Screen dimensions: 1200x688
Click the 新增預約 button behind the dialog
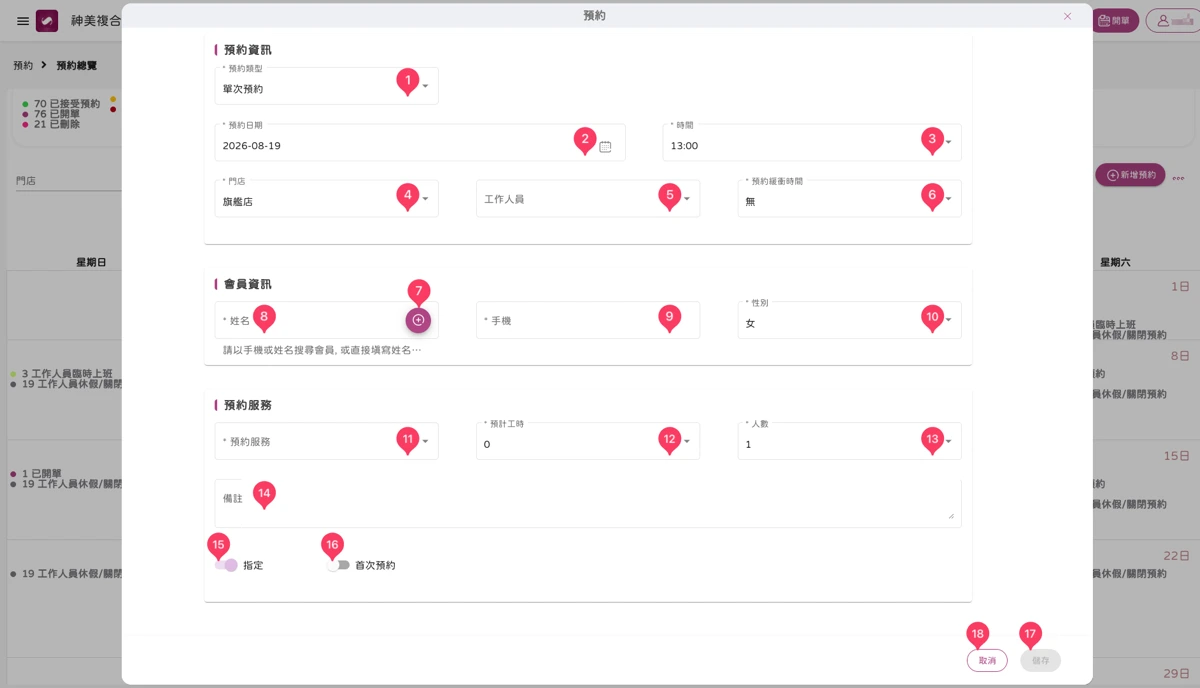(x=1131, y=175)
